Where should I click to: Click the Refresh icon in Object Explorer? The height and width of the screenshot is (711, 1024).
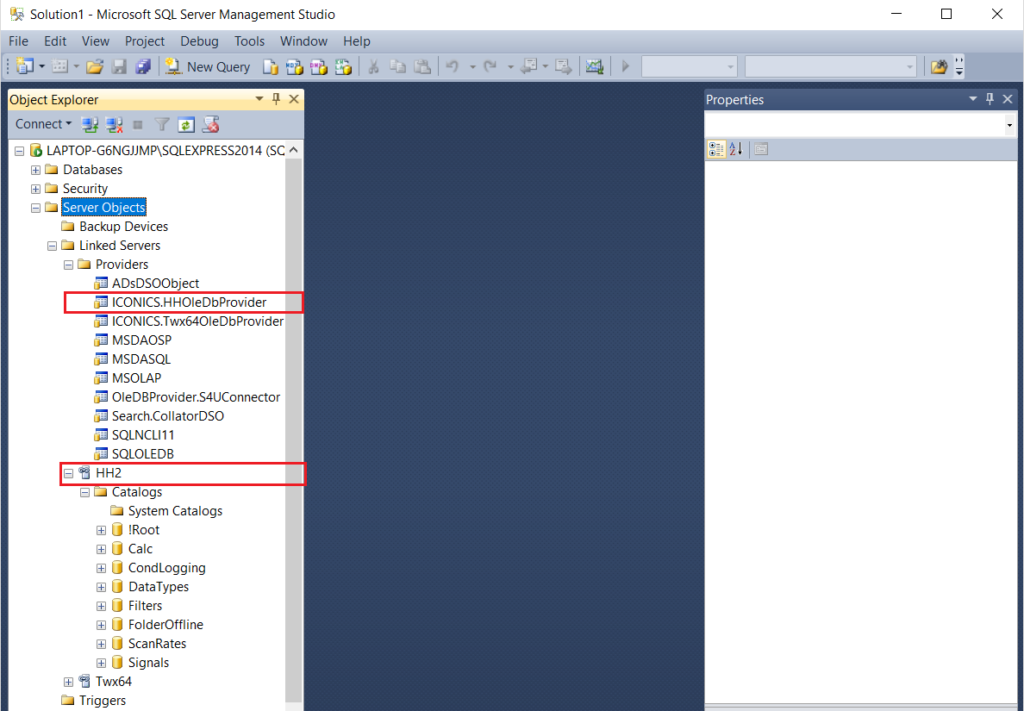186,124
